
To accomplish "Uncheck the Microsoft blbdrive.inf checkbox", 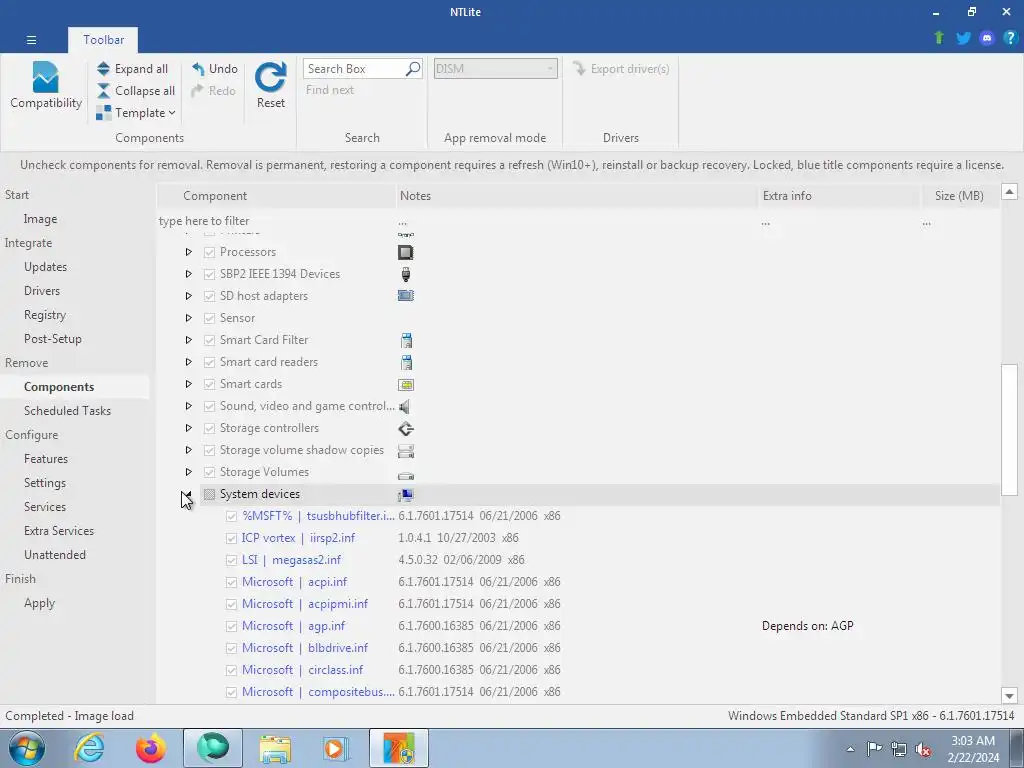I will pyautogui.click(x=231, y=648).
